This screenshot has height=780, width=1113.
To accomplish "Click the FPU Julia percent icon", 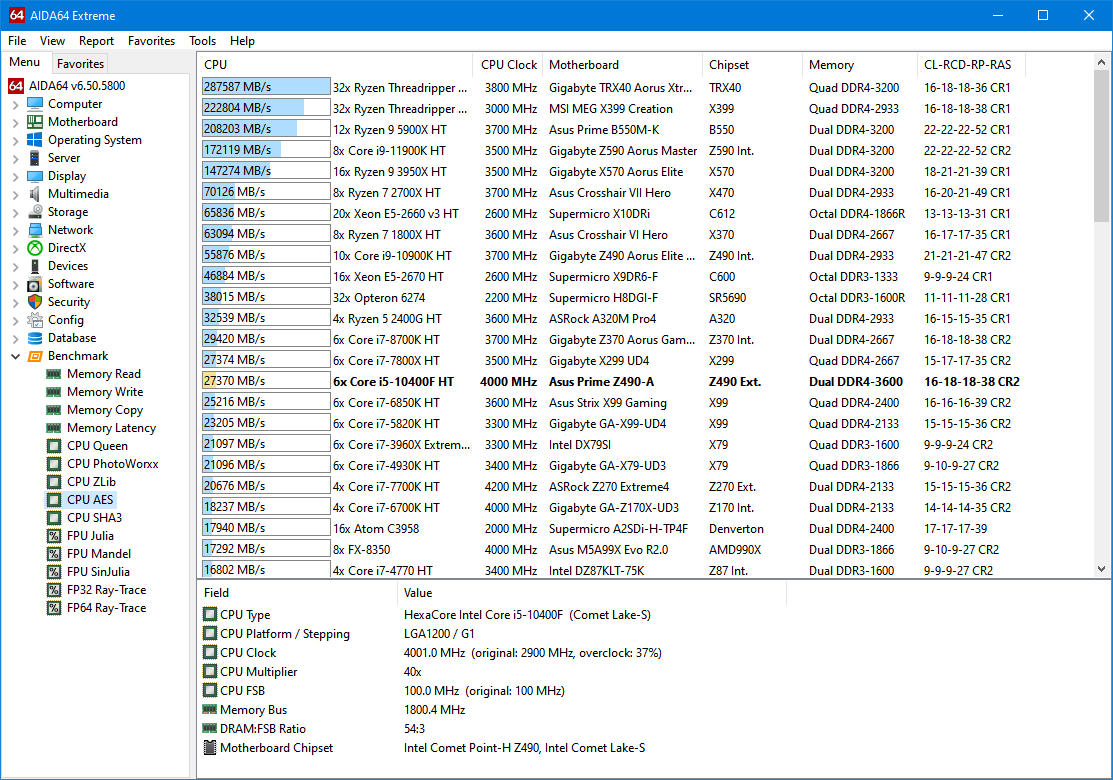I will [x=54, y=536].
